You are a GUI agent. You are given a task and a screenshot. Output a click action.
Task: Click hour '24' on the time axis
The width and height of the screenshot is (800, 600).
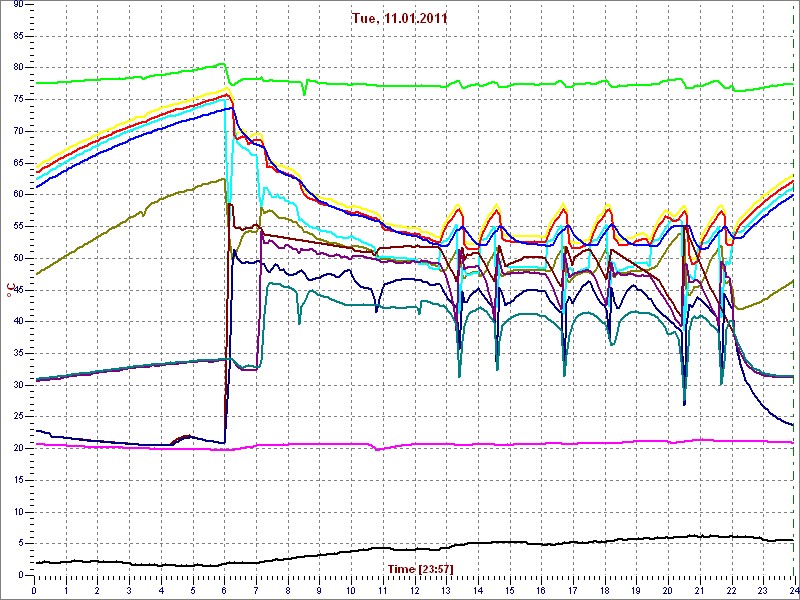pyautogui.click(x=793, y=590)
